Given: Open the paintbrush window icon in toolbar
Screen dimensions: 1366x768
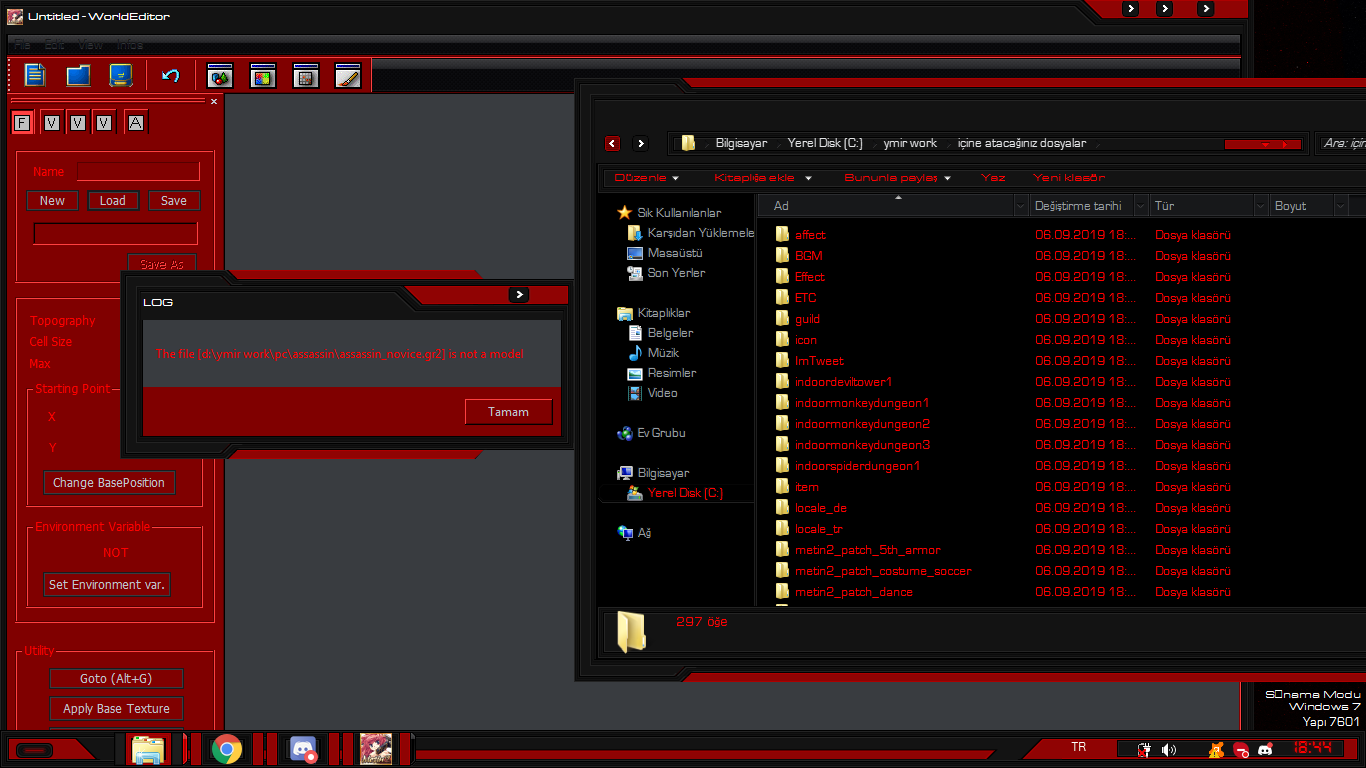Looking at the screenshot, I should coord(348,75).
